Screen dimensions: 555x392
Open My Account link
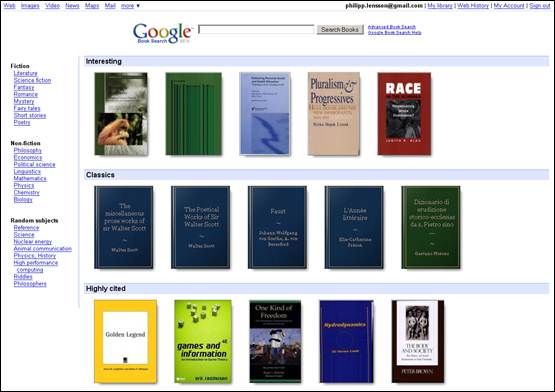tap(509, 6)
